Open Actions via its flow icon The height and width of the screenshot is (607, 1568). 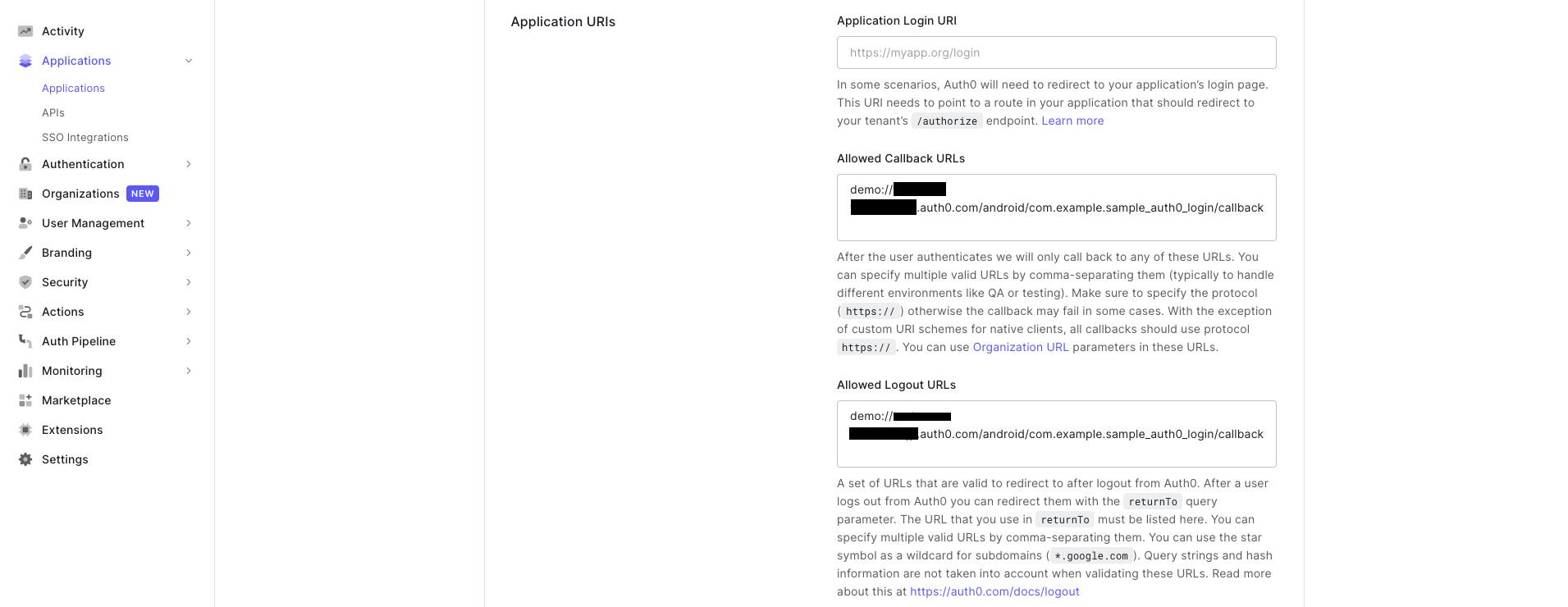pyautogui.click(x=25, y=312)
